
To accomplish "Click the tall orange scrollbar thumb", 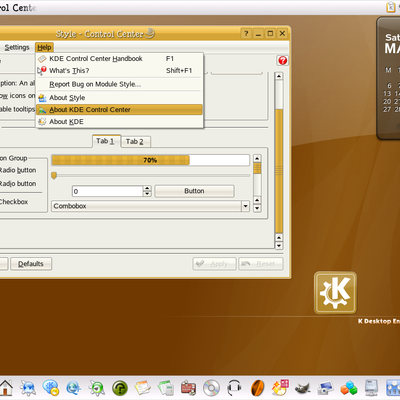I will [279, 171].
